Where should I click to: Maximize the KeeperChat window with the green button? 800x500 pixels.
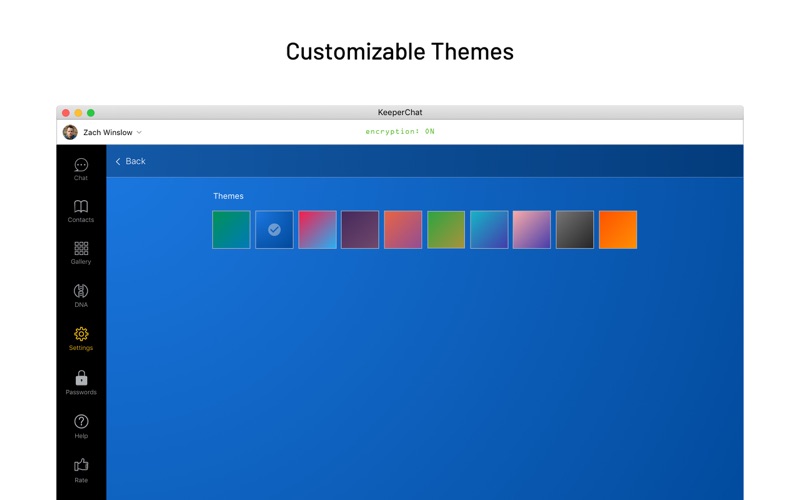click(91, 113)
